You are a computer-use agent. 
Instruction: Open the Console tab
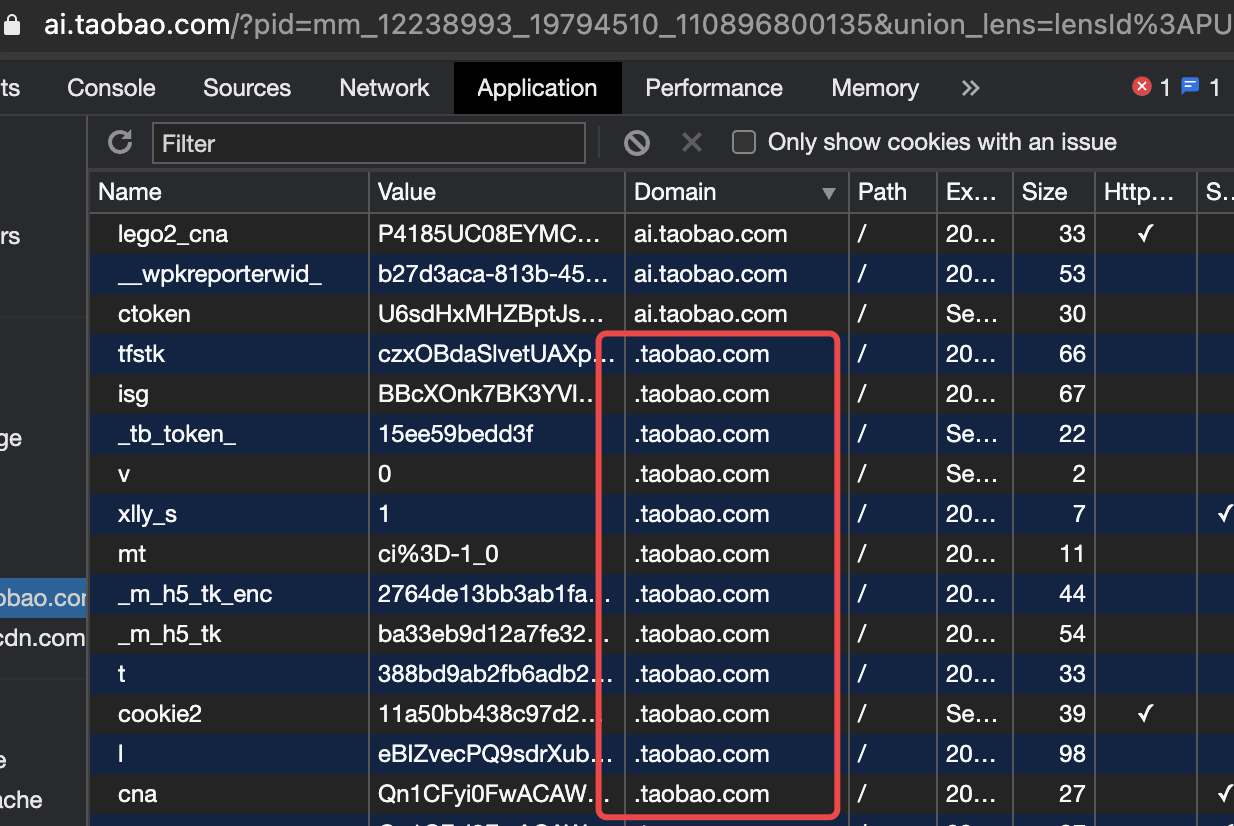(x=111, y=88)
